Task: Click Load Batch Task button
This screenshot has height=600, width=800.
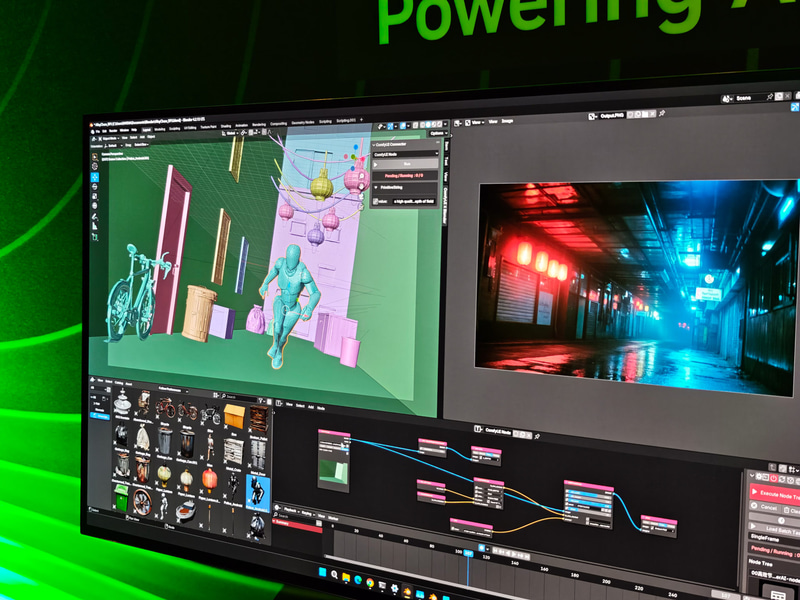Action: pos(774,528)
